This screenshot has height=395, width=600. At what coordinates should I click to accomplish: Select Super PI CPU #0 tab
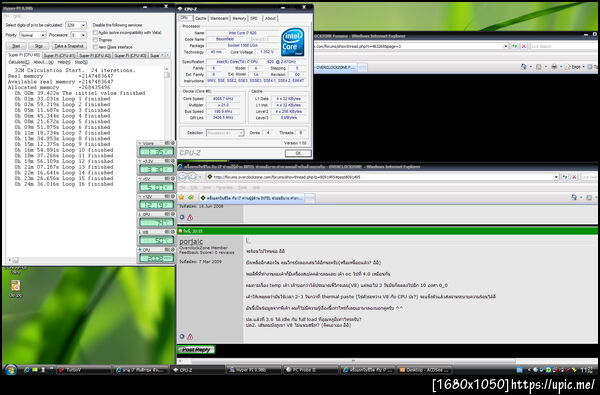click(24, 55)
